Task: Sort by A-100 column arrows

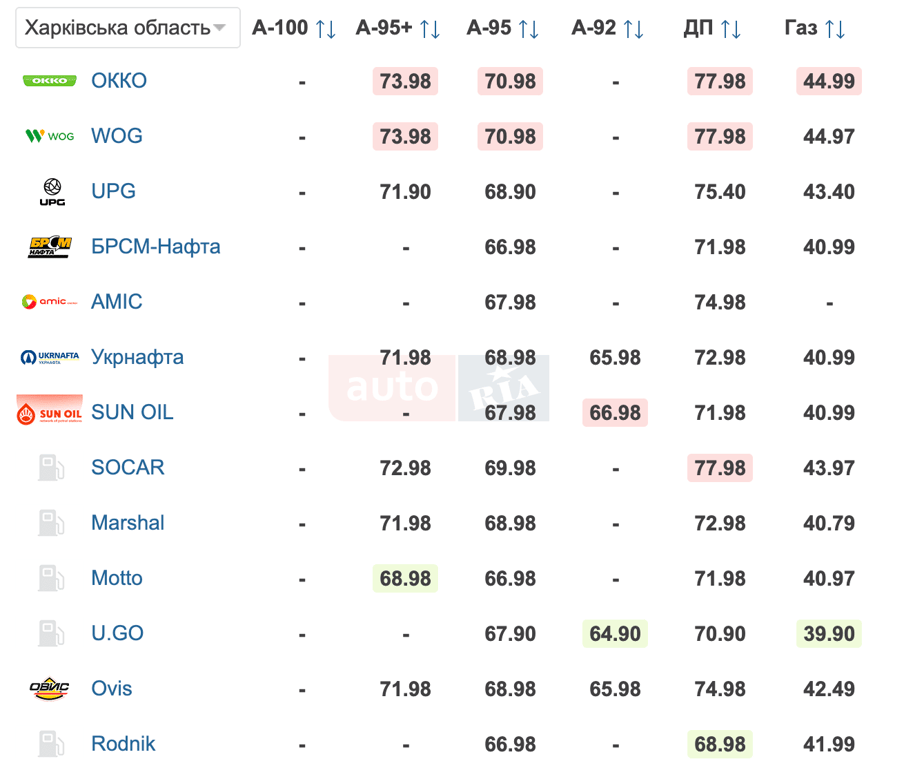Action: click(325, 29)
